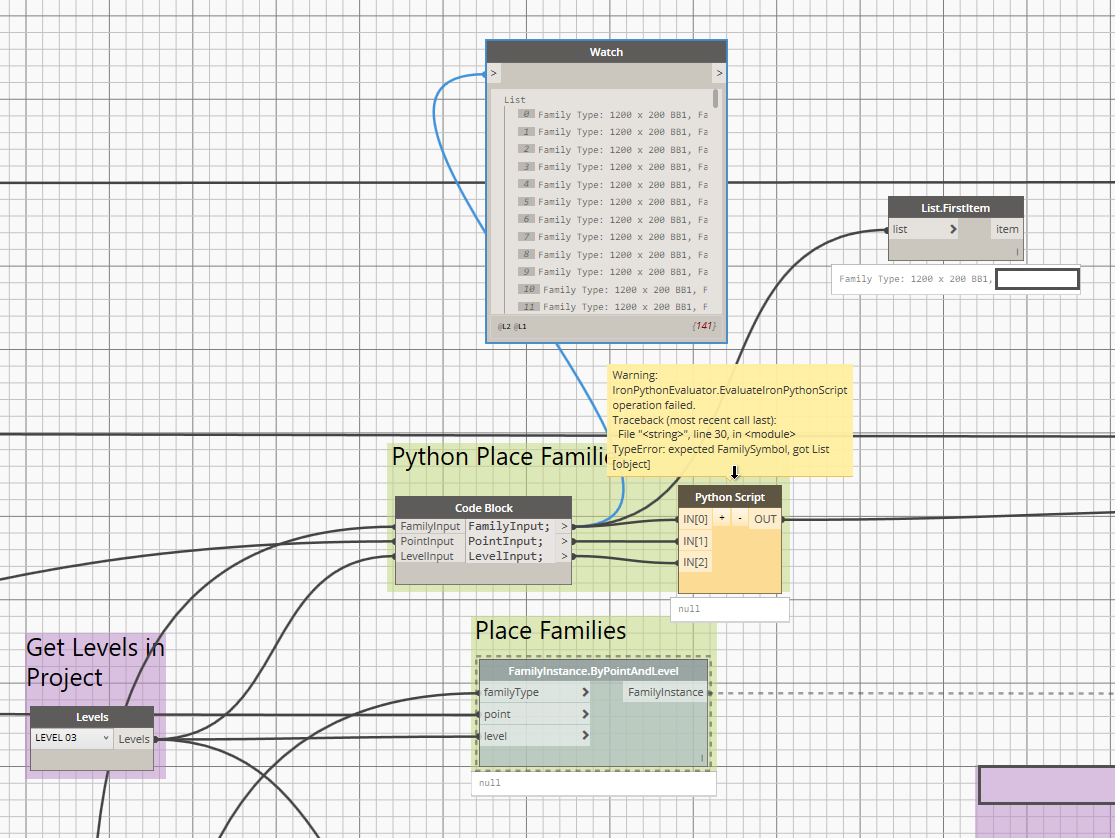
Task: Click the chevron beside LevelInput on the Code Block
Action: (x=563, y=556)
